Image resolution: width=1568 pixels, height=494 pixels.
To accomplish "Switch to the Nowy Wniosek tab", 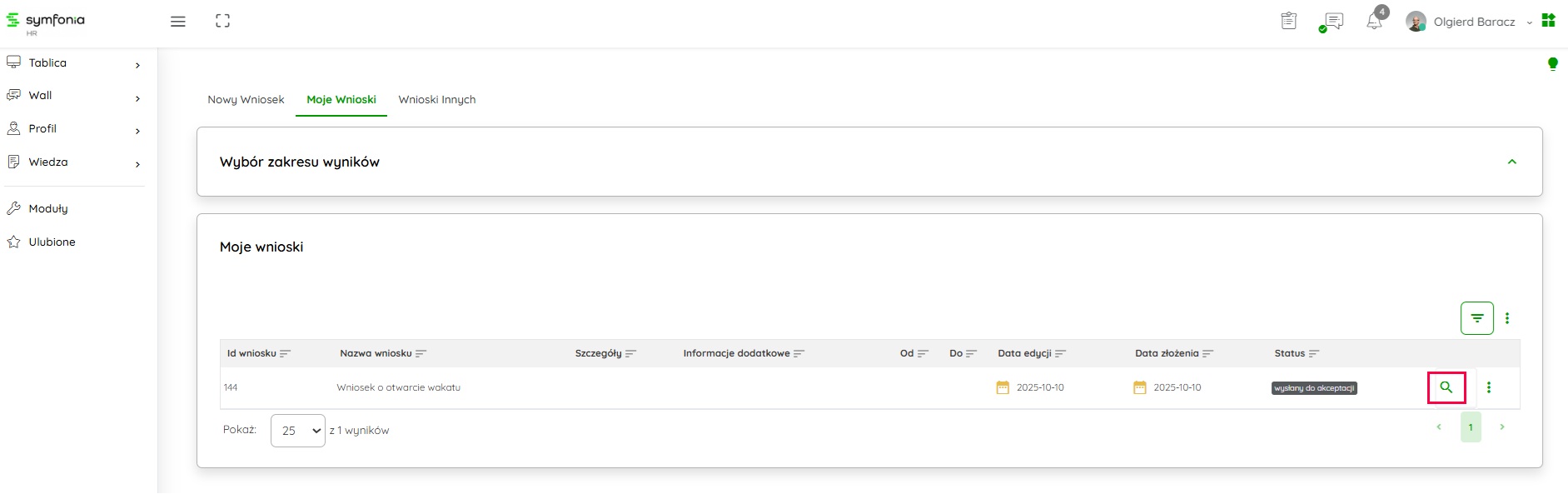I will pos(246,100).
